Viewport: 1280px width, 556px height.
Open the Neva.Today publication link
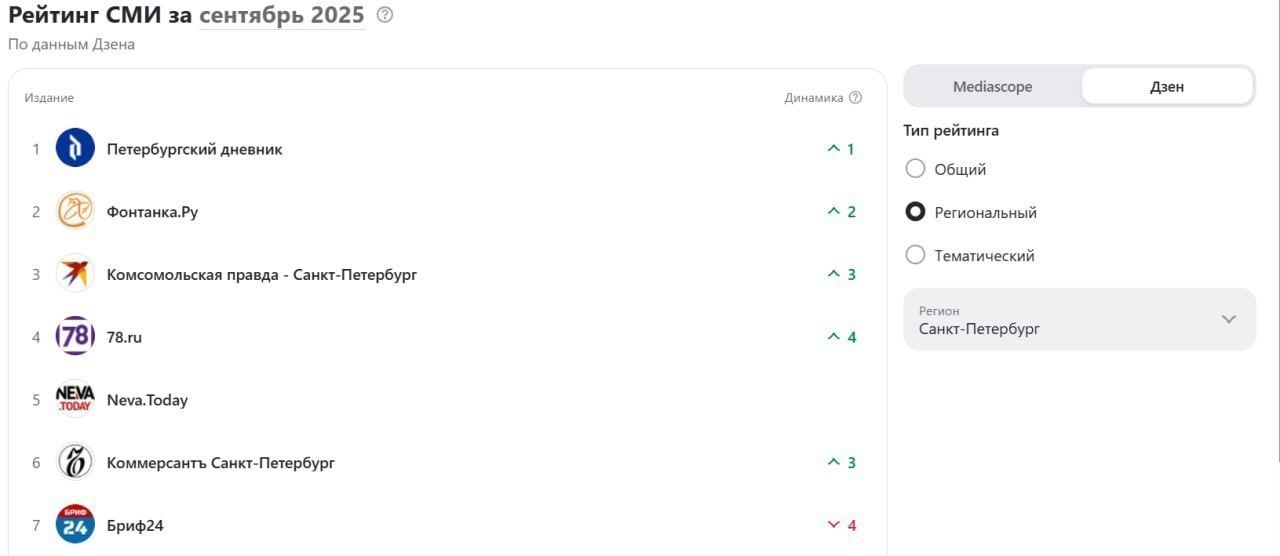(147, 400)
